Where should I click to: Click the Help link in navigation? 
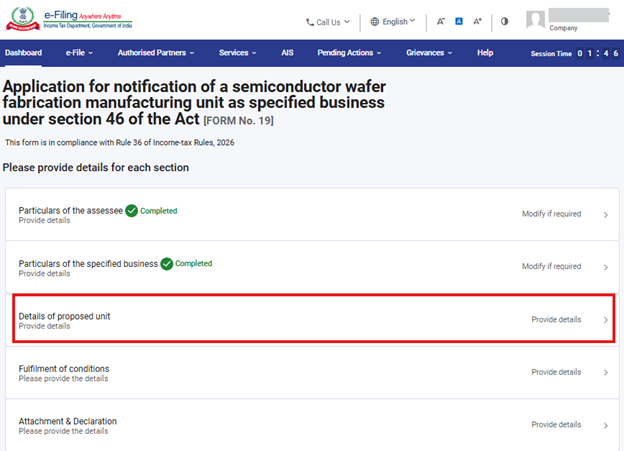point(485,52)
